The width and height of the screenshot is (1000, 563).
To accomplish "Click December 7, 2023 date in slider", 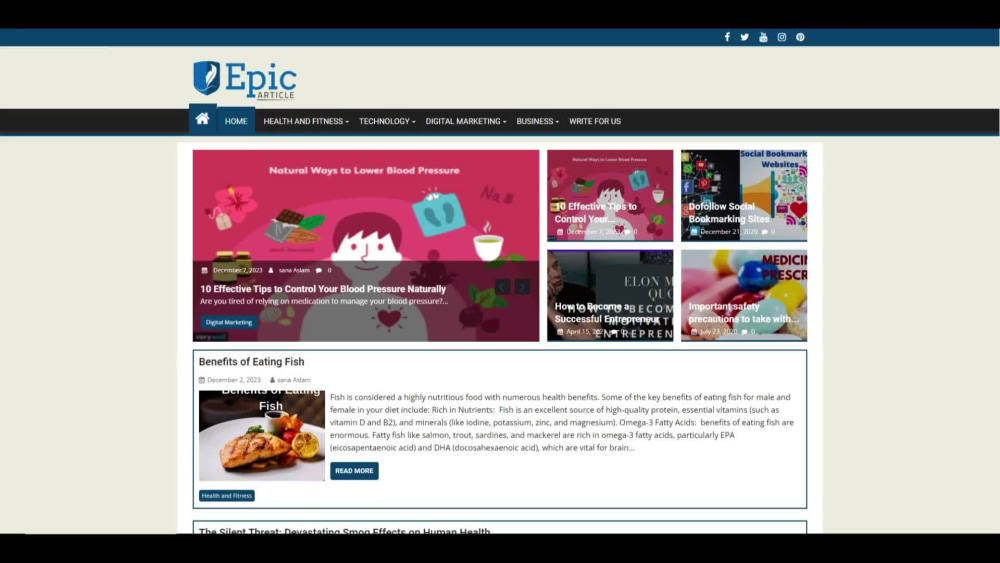I will click(x=237, y=270).
